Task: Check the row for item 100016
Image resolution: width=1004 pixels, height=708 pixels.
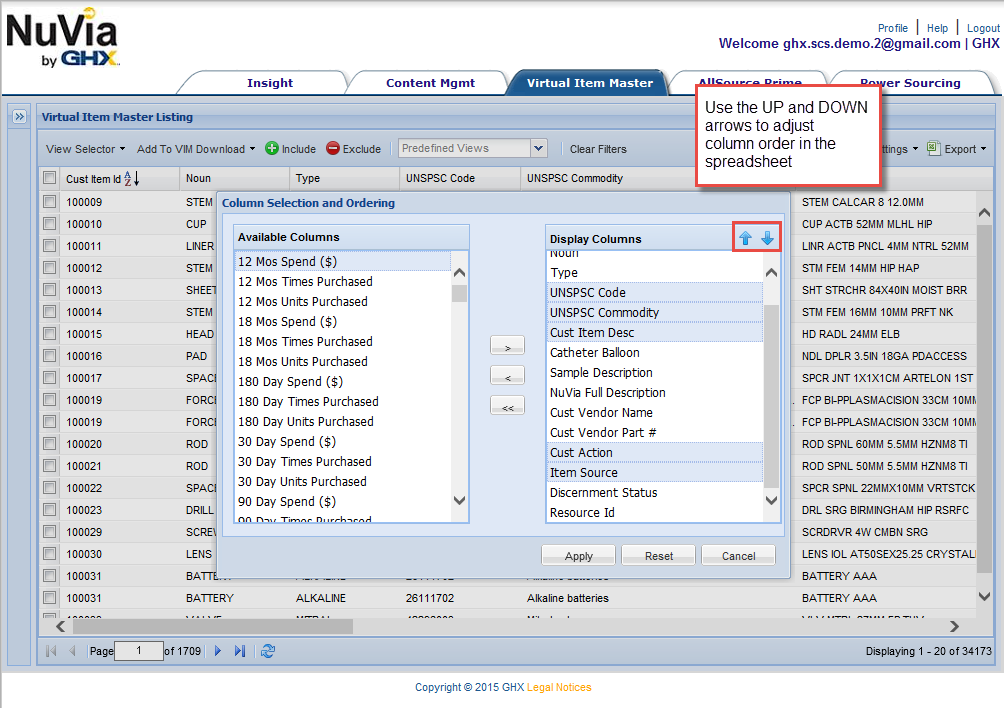Action: (49, 355)
